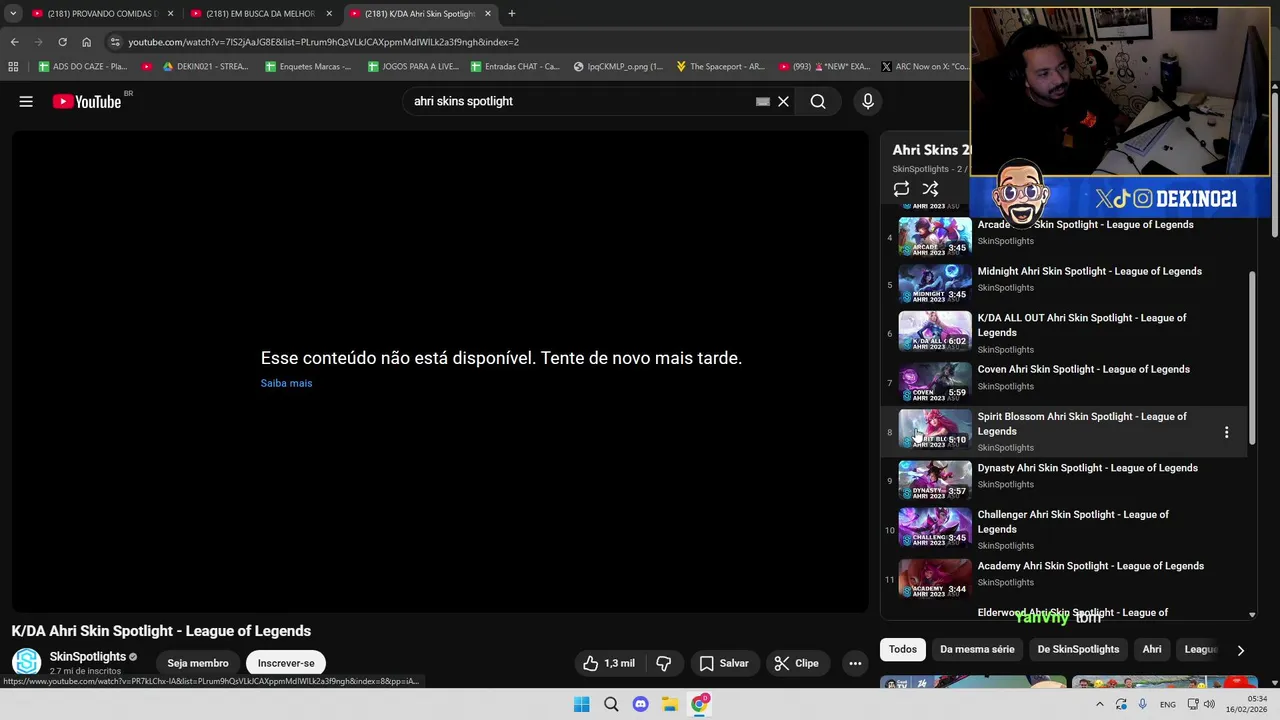Show hidden tray icons chevron

(x=1100, y=704)
